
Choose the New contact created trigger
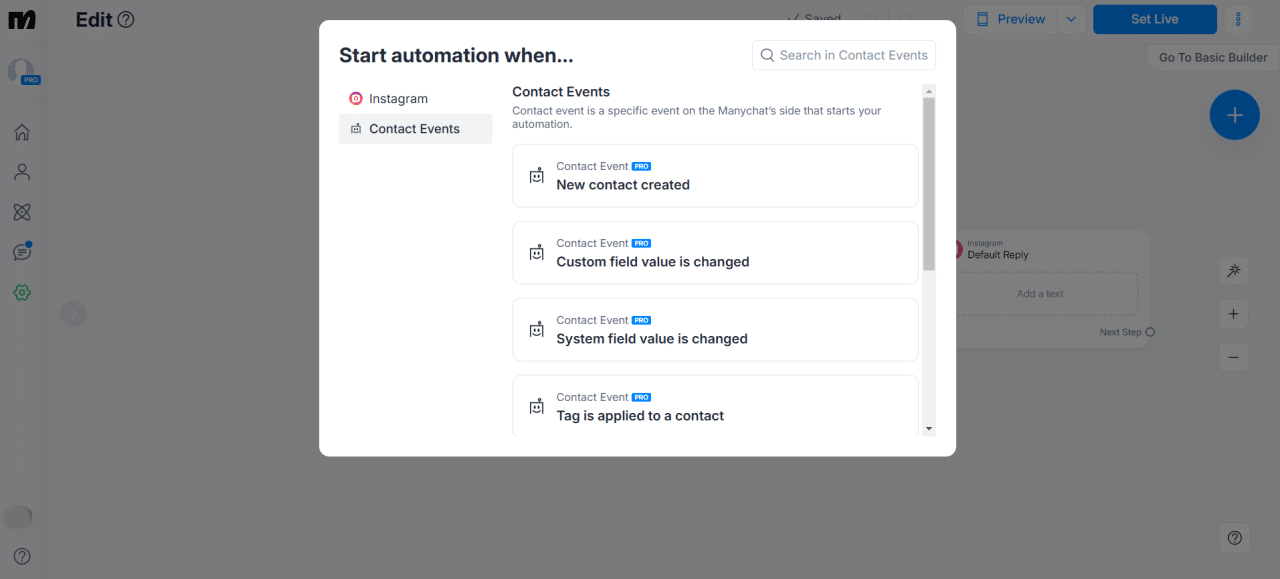715,176
